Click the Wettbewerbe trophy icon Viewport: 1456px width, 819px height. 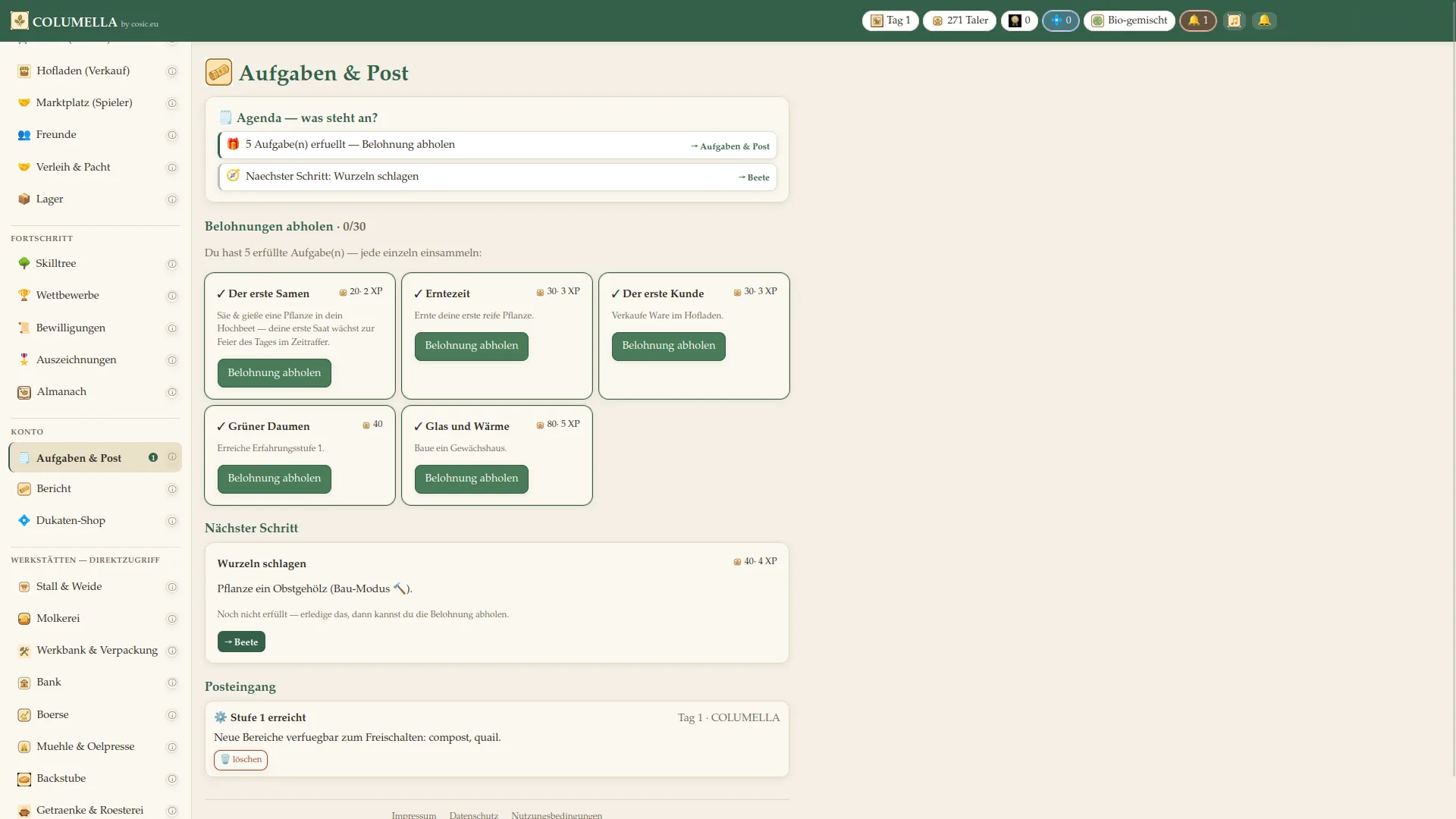click(x=24, y=295)
